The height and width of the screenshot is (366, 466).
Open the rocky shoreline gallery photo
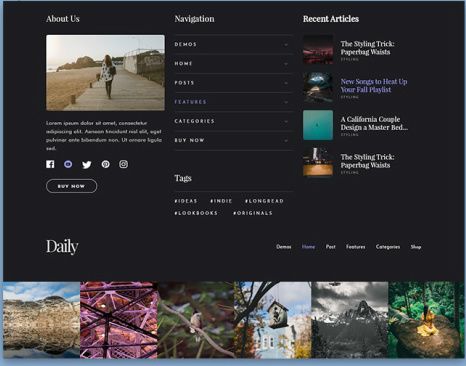click(42, 320)
